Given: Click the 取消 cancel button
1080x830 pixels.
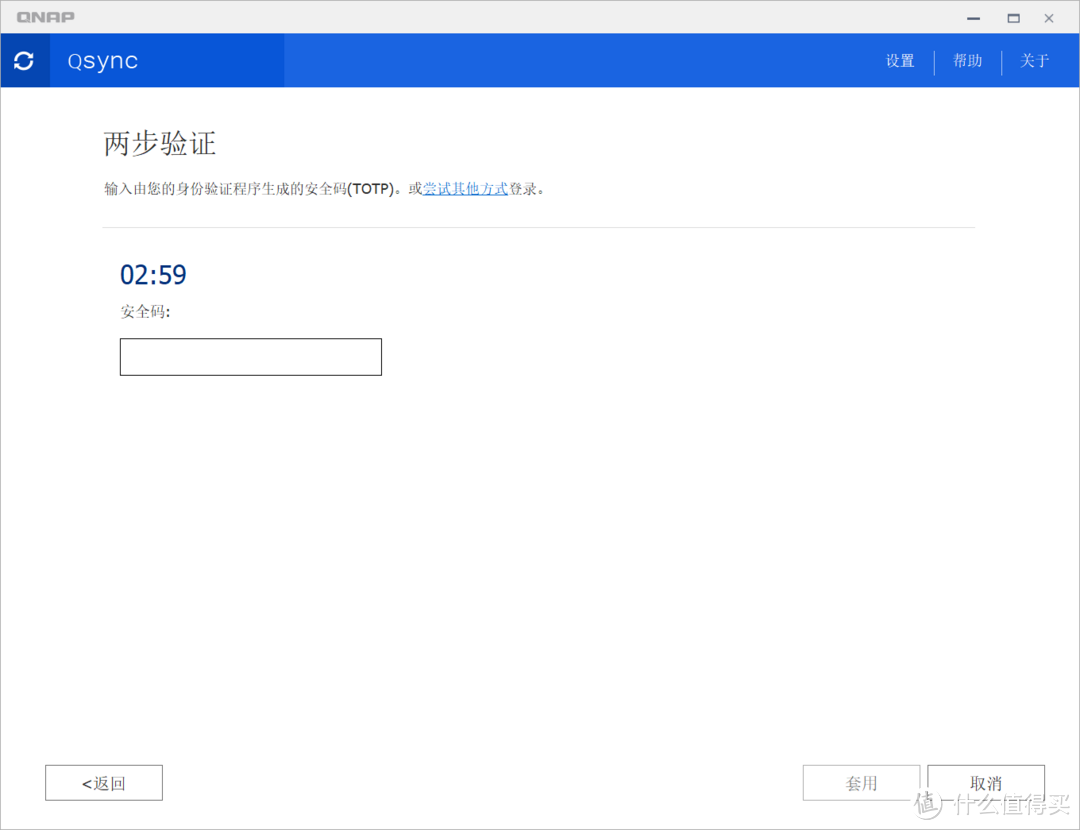Looking at the screenshot, I should (986, 783).
